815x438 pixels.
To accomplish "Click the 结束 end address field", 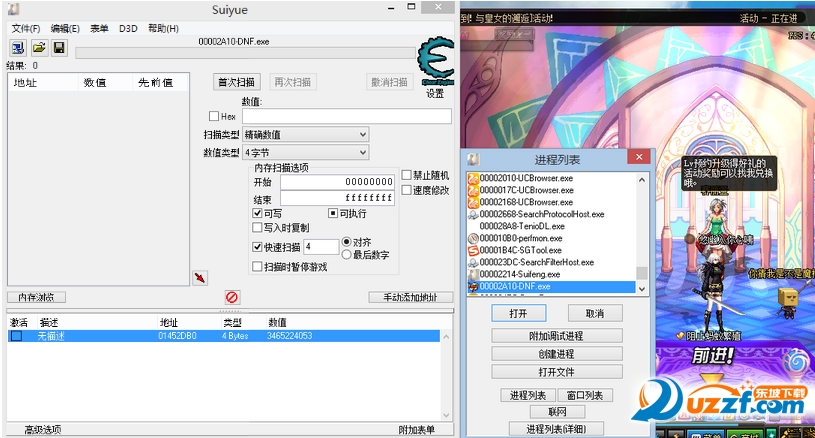I will coord(337,198).
